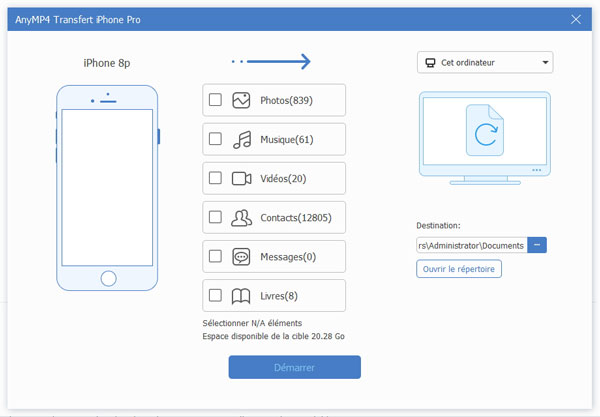Screen dimensions: 600x417
Task: Click the Vidéos camera icon
Action: (x=241, y=178)
